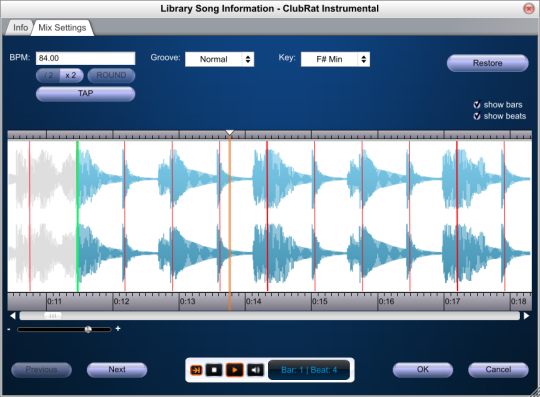
Task: Halve the BPM with the /2 button
Action: [48, 75]
